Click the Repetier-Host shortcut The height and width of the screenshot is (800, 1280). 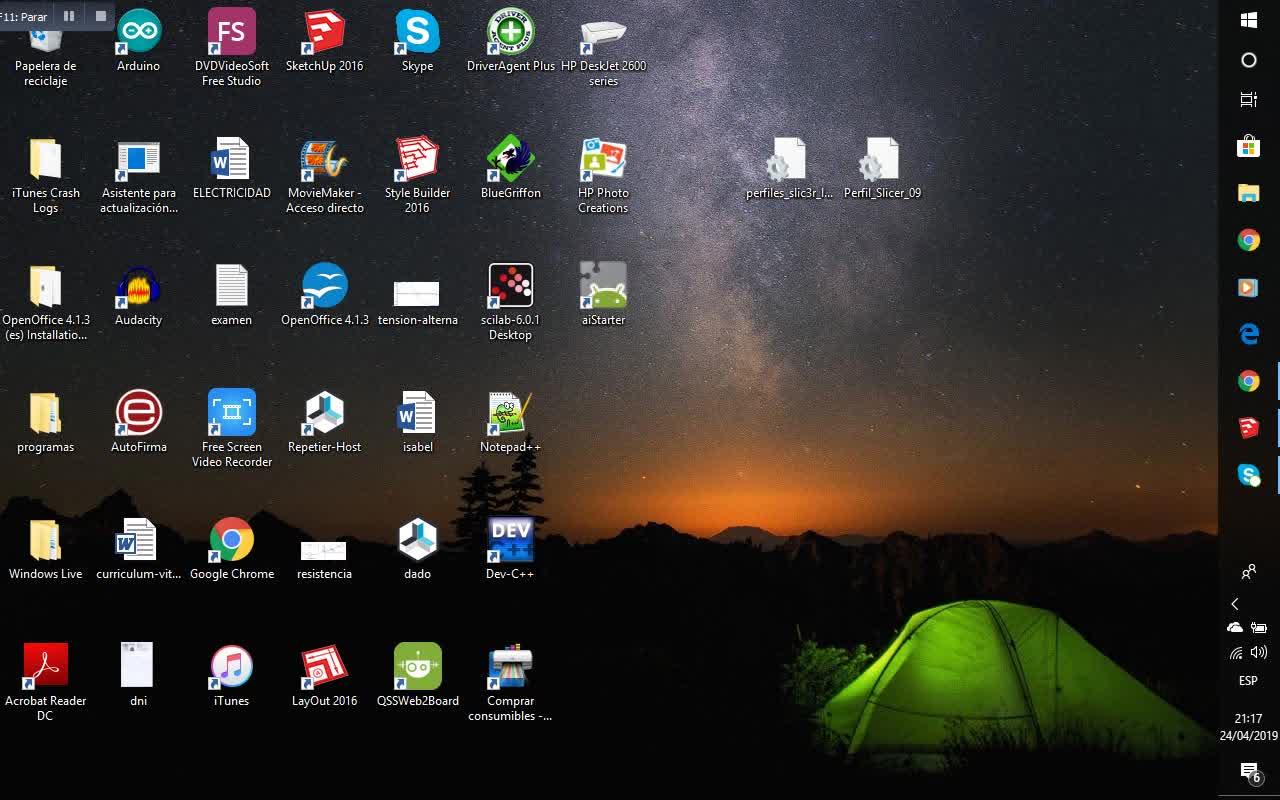point(324,422)
